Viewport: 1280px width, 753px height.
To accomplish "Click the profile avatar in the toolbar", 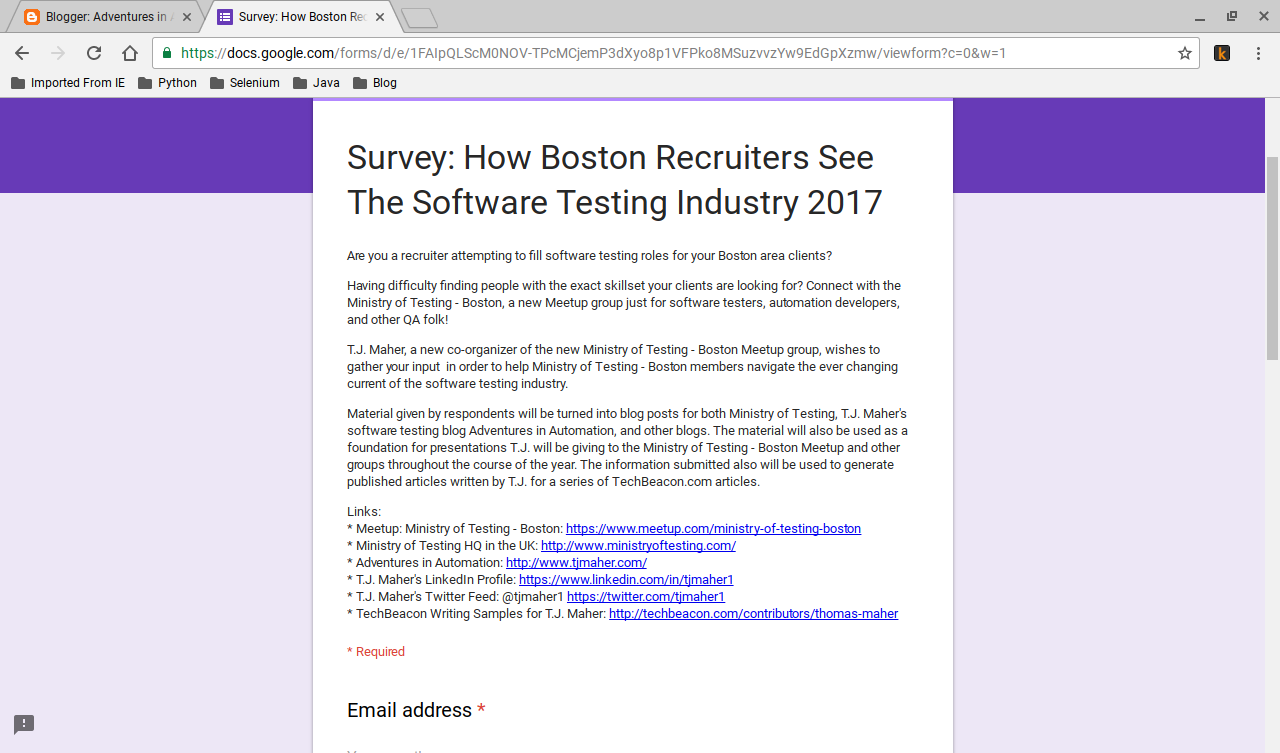I will point(1222,53).
